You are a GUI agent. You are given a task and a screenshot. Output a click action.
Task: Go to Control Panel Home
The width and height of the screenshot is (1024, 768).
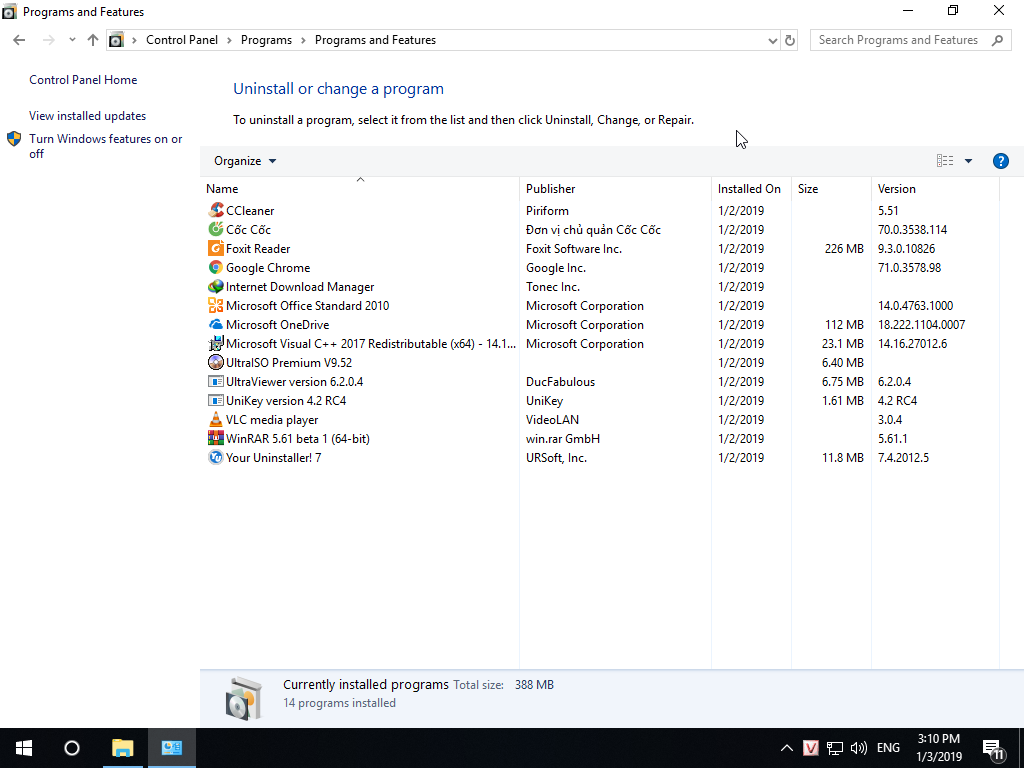point(83,80)
